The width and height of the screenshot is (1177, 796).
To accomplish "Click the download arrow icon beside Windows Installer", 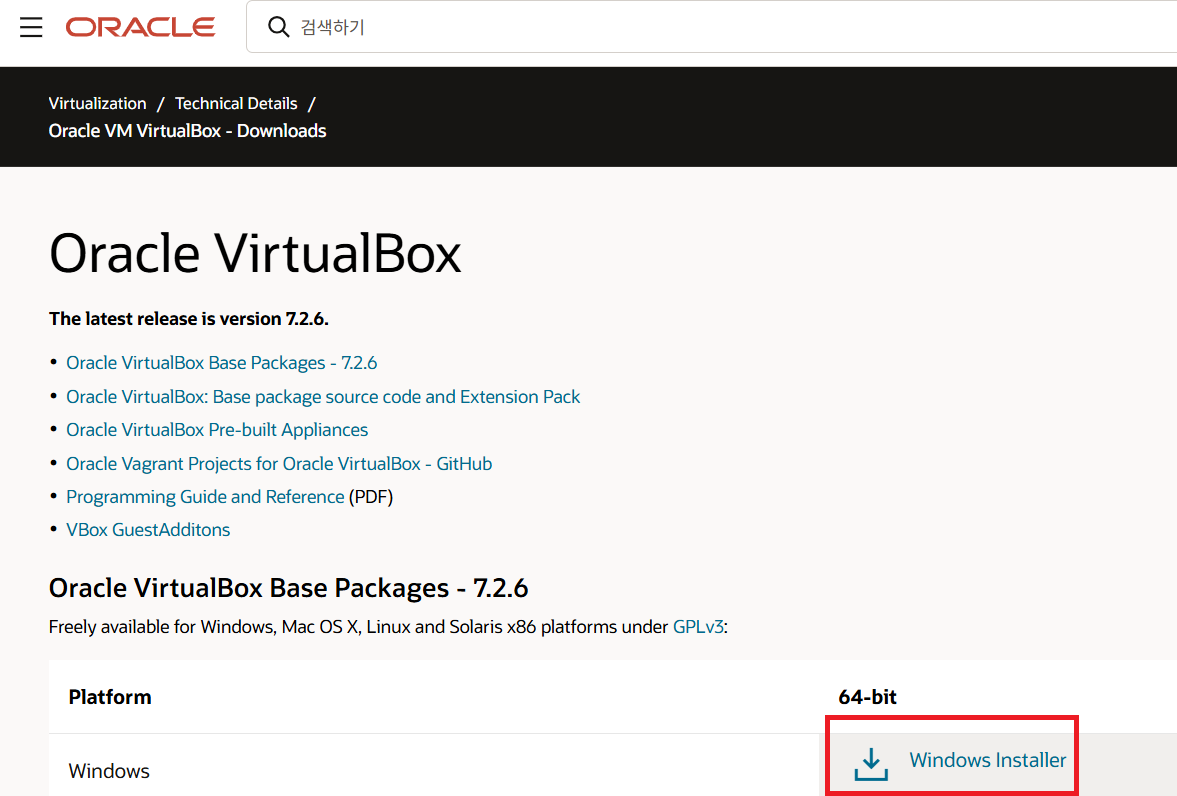I will [x=871, y=764].
